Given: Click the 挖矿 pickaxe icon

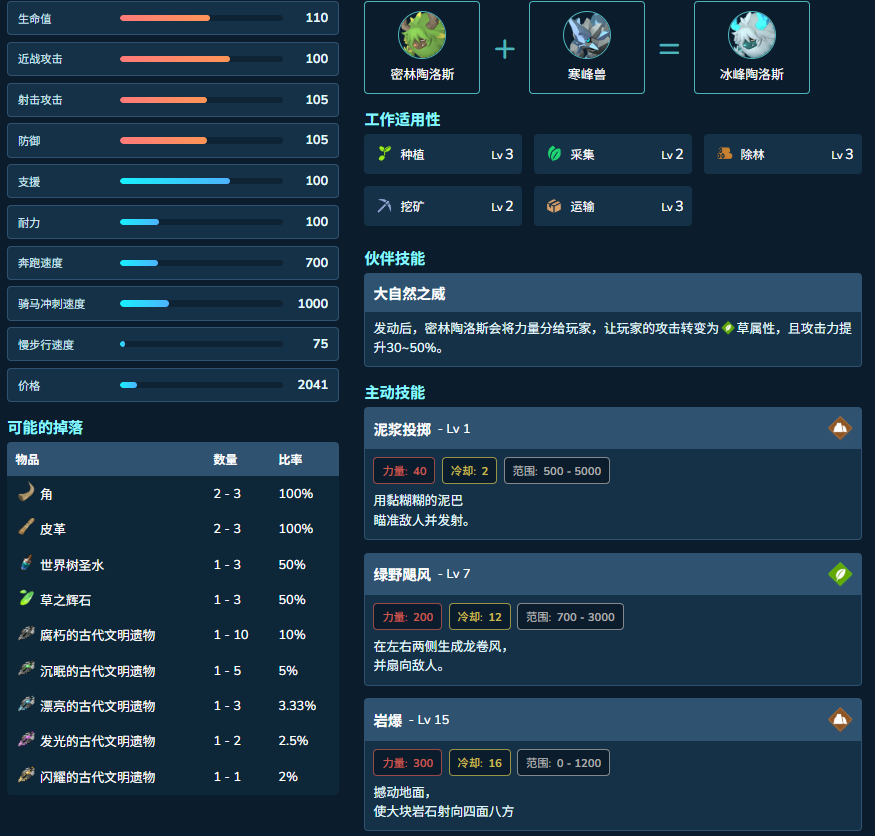Looking at the screenshot, I should (384, 206).
